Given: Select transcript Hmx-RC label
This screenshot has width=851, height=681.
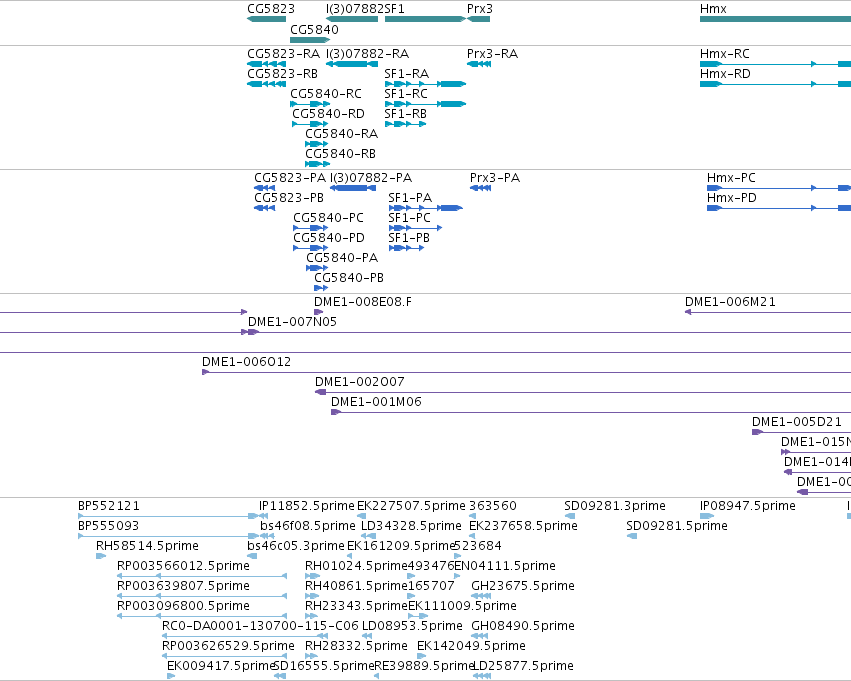Looking at the screenshot, I should tap(725, 54).
